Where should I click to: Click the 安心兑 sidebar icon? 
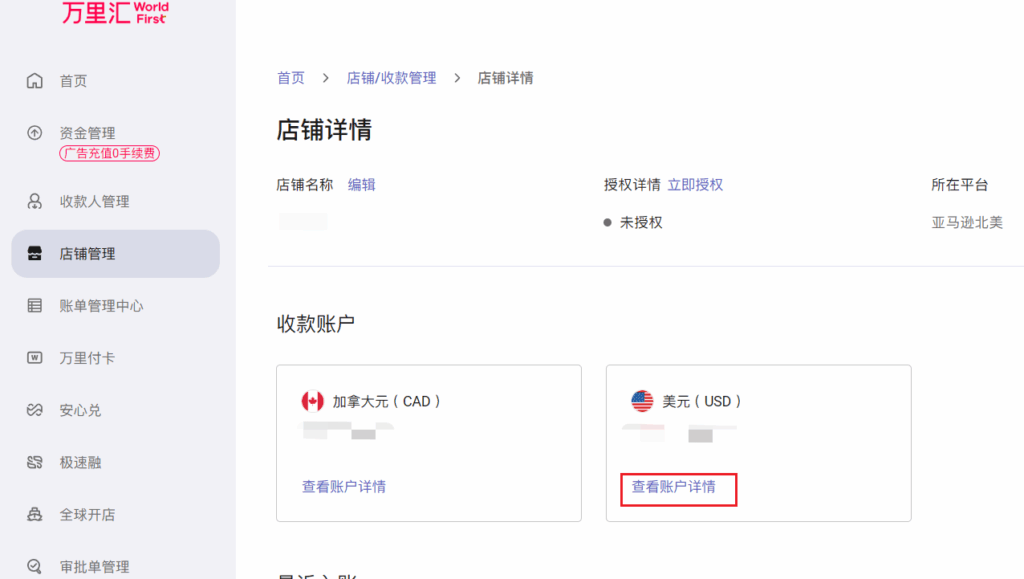coord(35,410)
